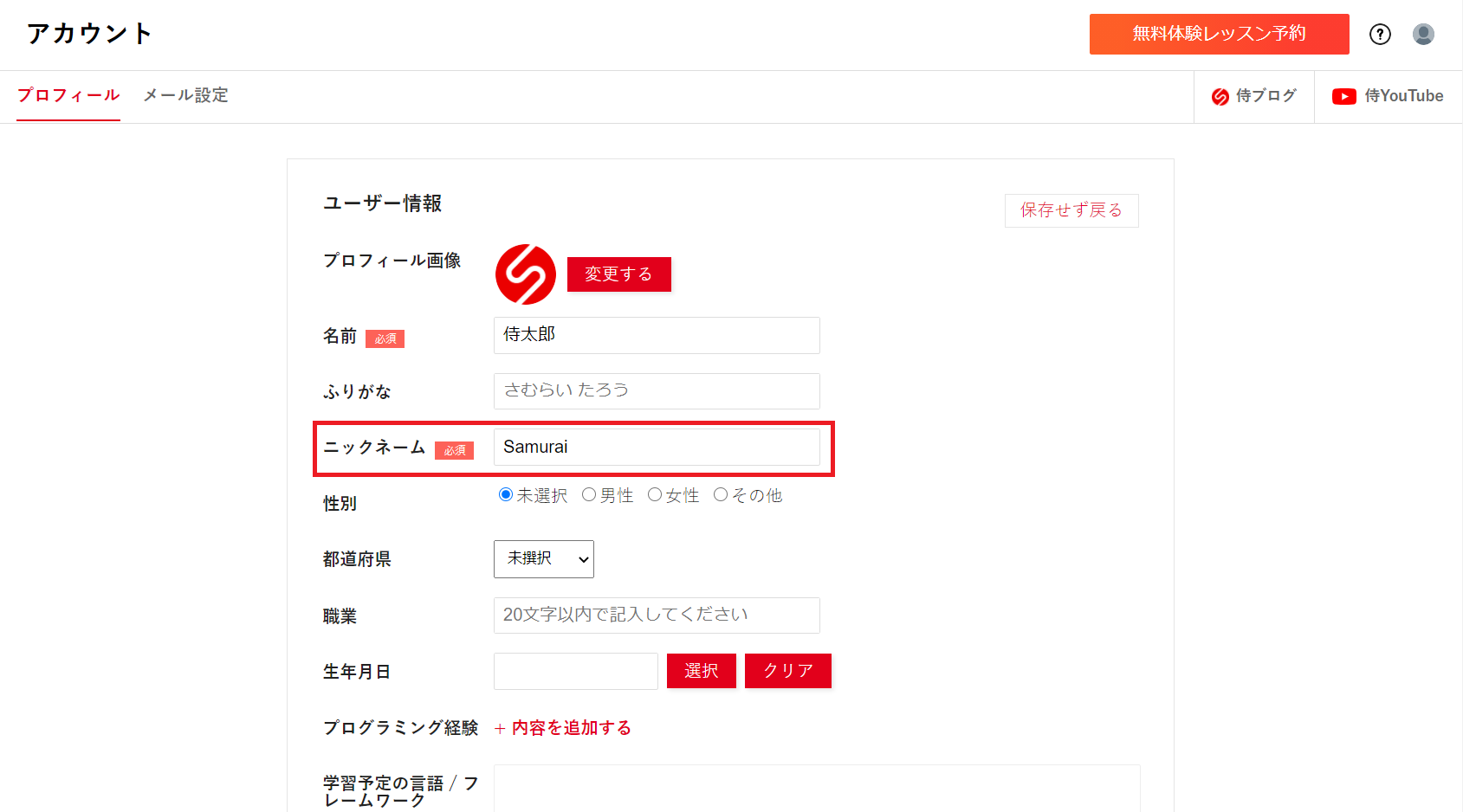Switch to the メール設定 tab

185,95
